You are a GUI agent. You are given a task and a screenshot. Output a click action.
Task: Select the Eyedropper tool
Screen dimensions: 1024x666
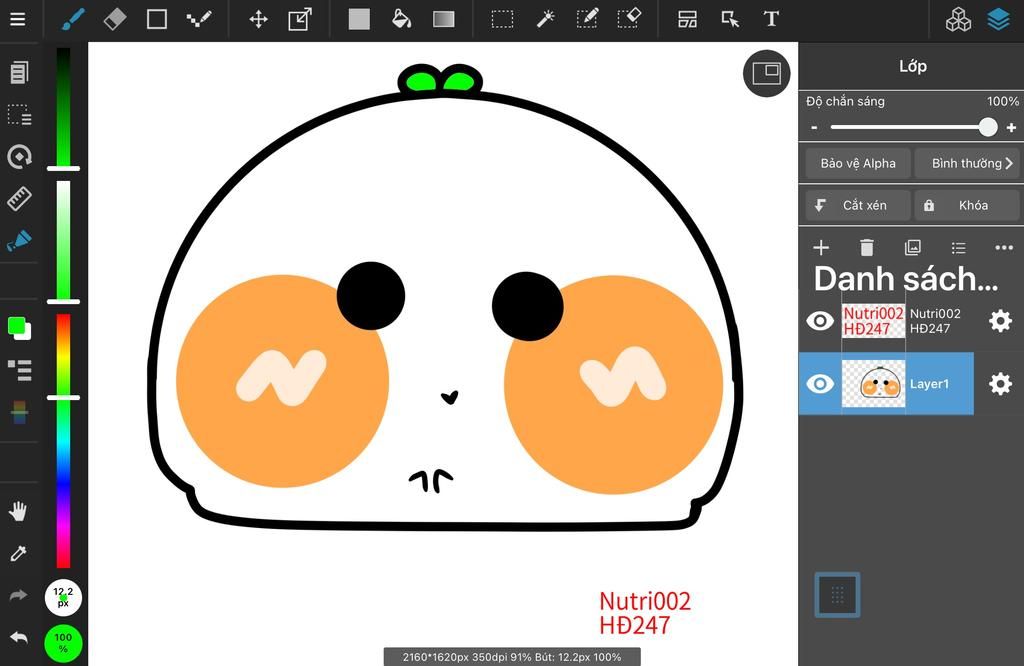point(18,554)
